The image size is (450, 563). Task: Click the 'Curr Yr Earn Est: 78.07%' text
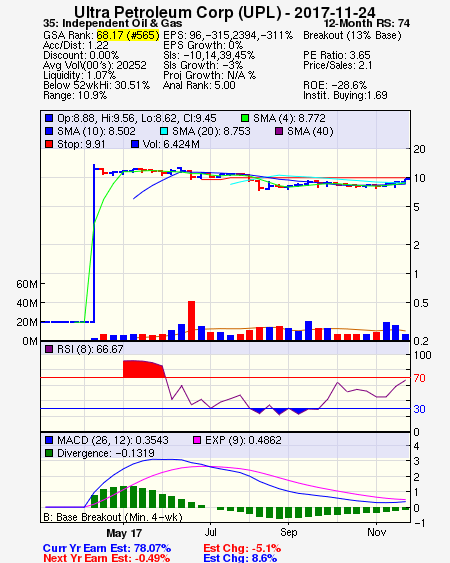click(107, 548)
